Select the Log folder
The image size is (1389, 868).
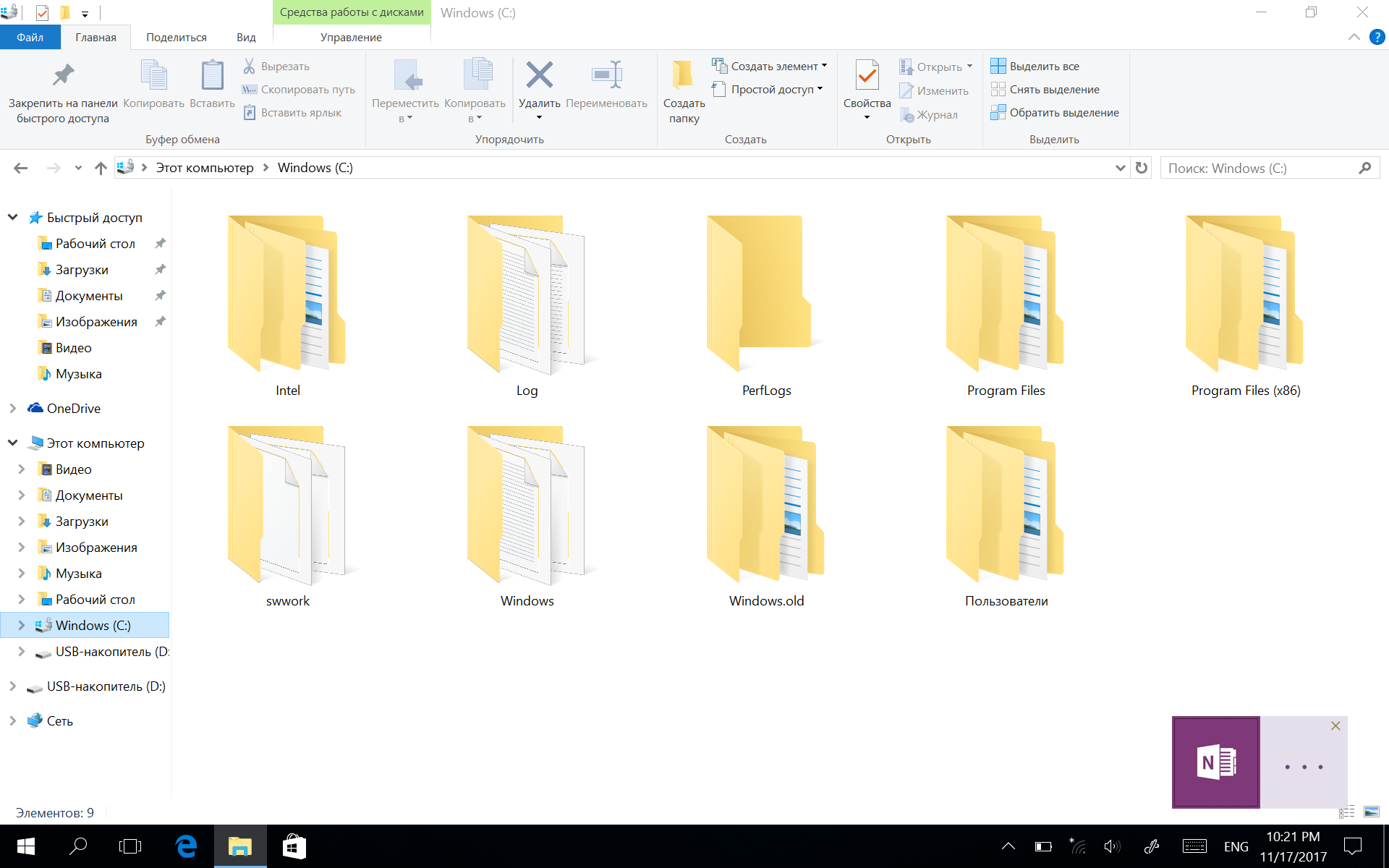(527, 306)
